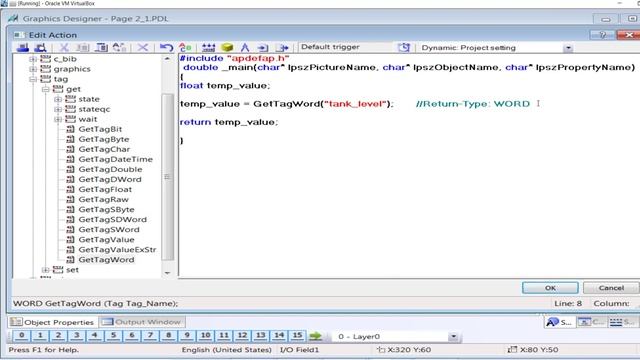Select GetTagSByte in the function tree
The image size is (640, 360).
(x=106, y=209)
